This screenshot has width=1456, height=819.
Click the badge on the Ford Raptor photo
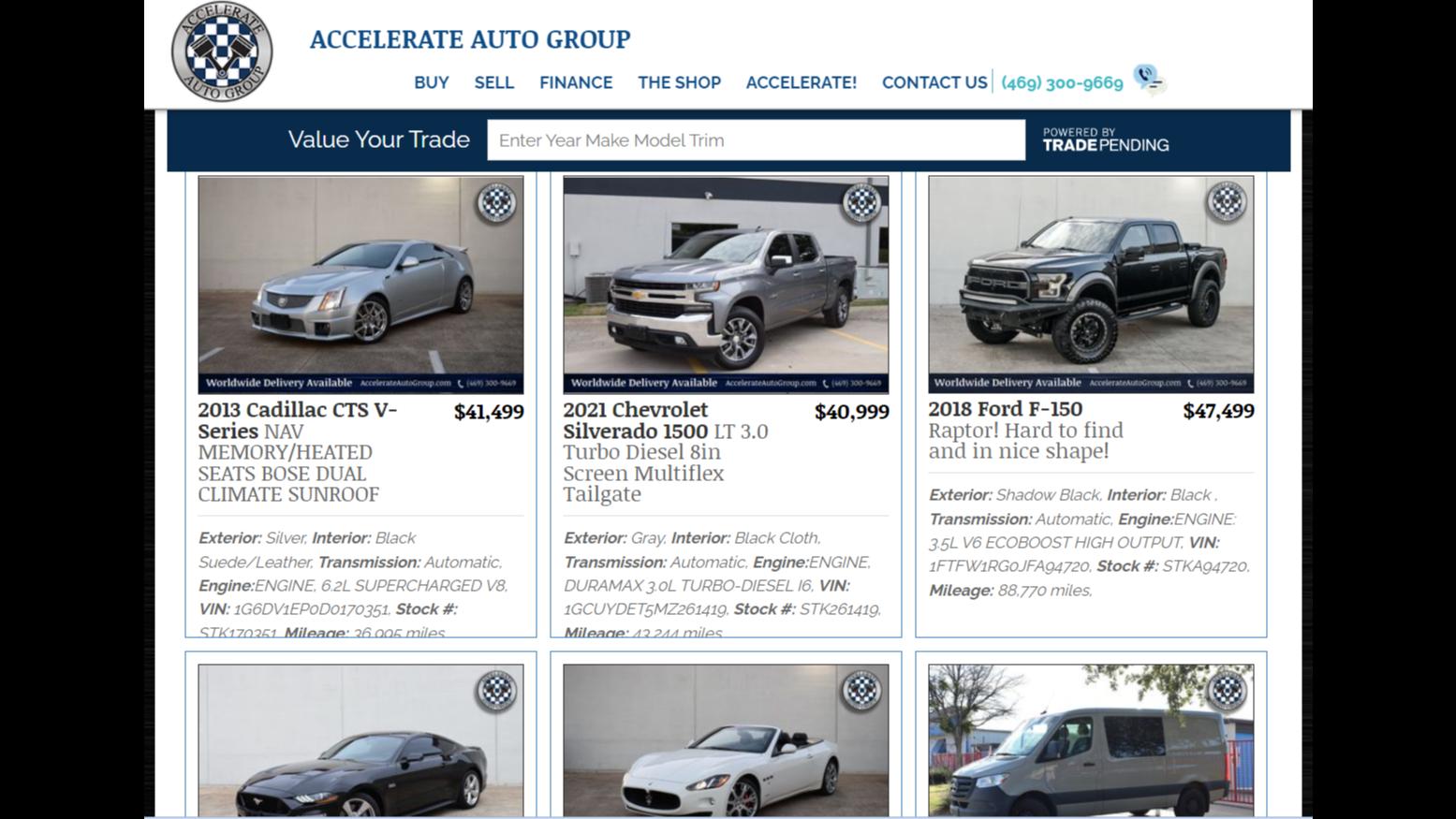click(1227, 202)
